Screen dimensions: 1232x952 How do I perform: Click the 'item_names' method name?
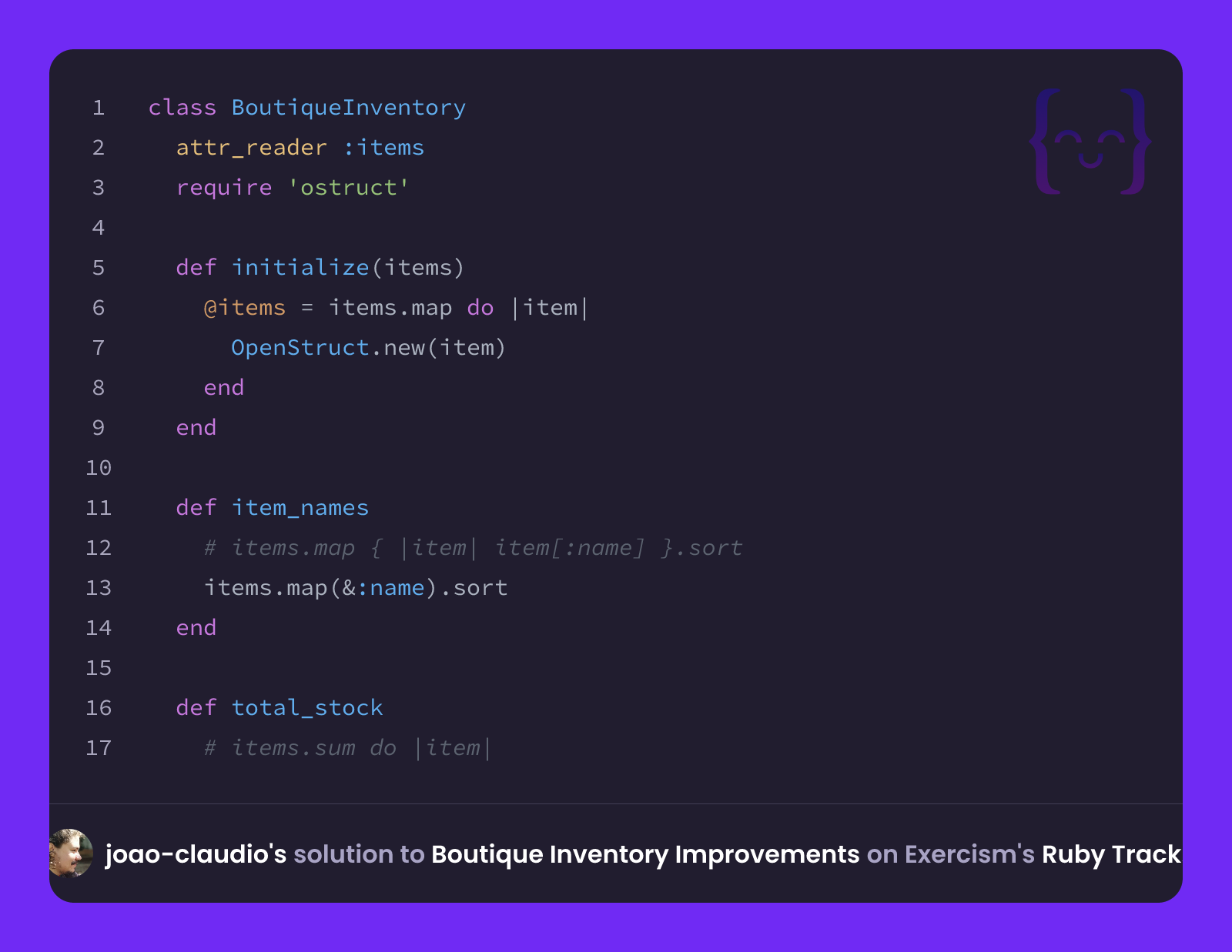pos(300,508)
